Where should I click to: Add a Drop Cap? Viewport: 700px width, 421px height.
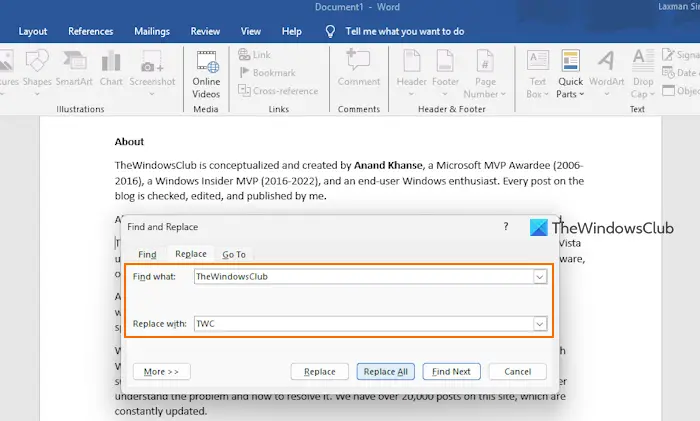pos(643,74)
